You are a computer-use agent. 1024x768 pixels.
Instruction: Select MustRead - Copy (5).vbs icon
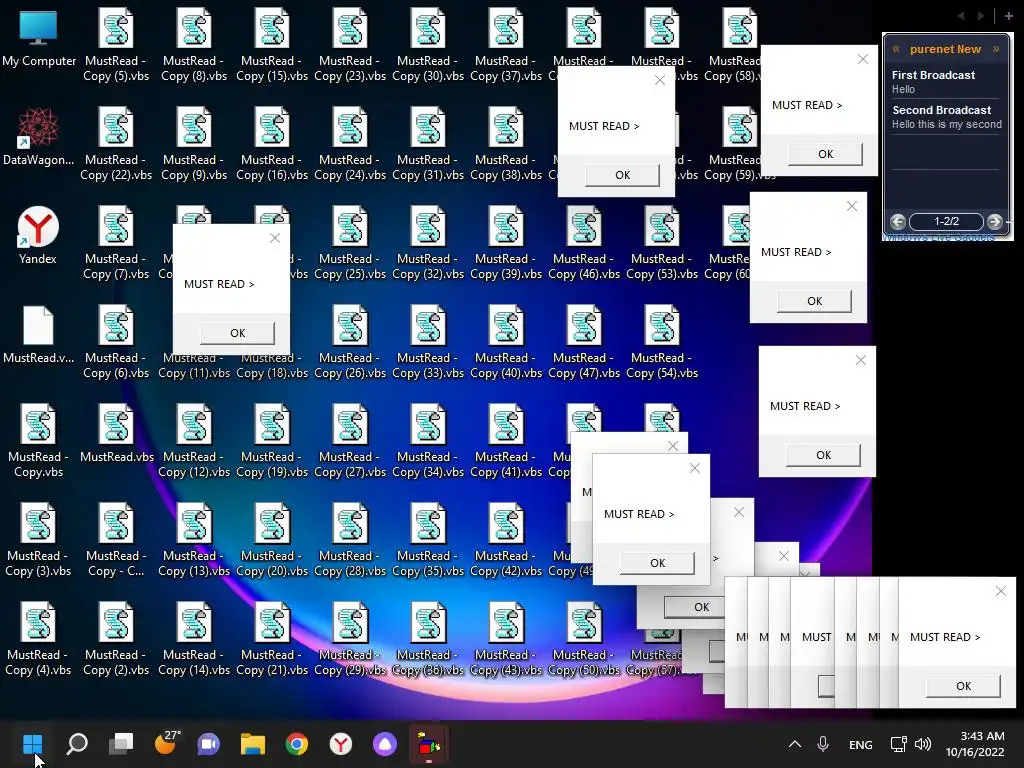click(x=116, y=46)
